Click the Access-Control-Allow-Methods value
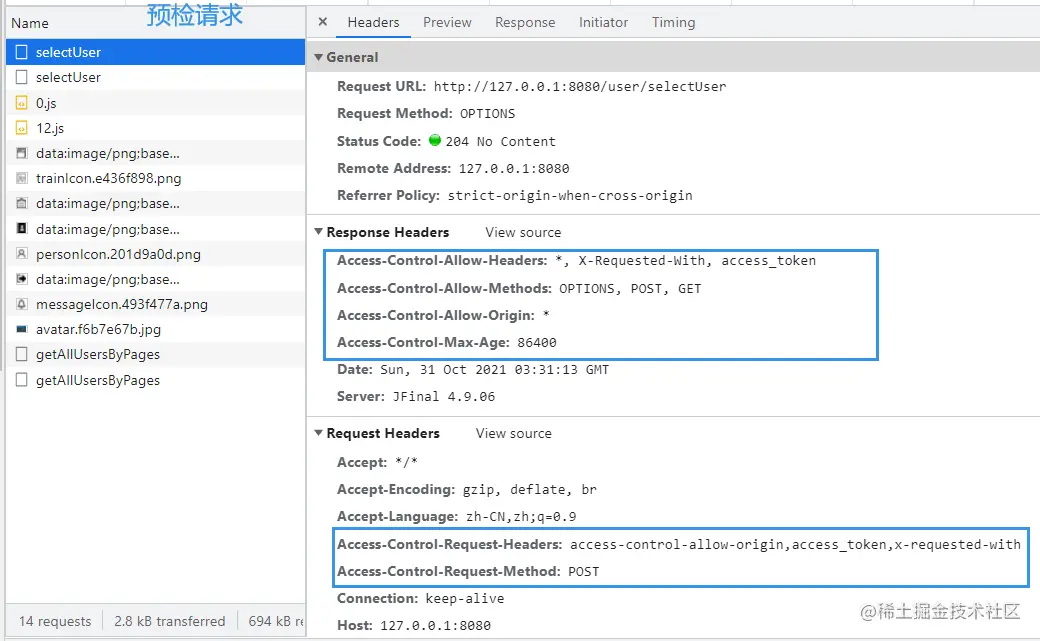 [630, 289]
